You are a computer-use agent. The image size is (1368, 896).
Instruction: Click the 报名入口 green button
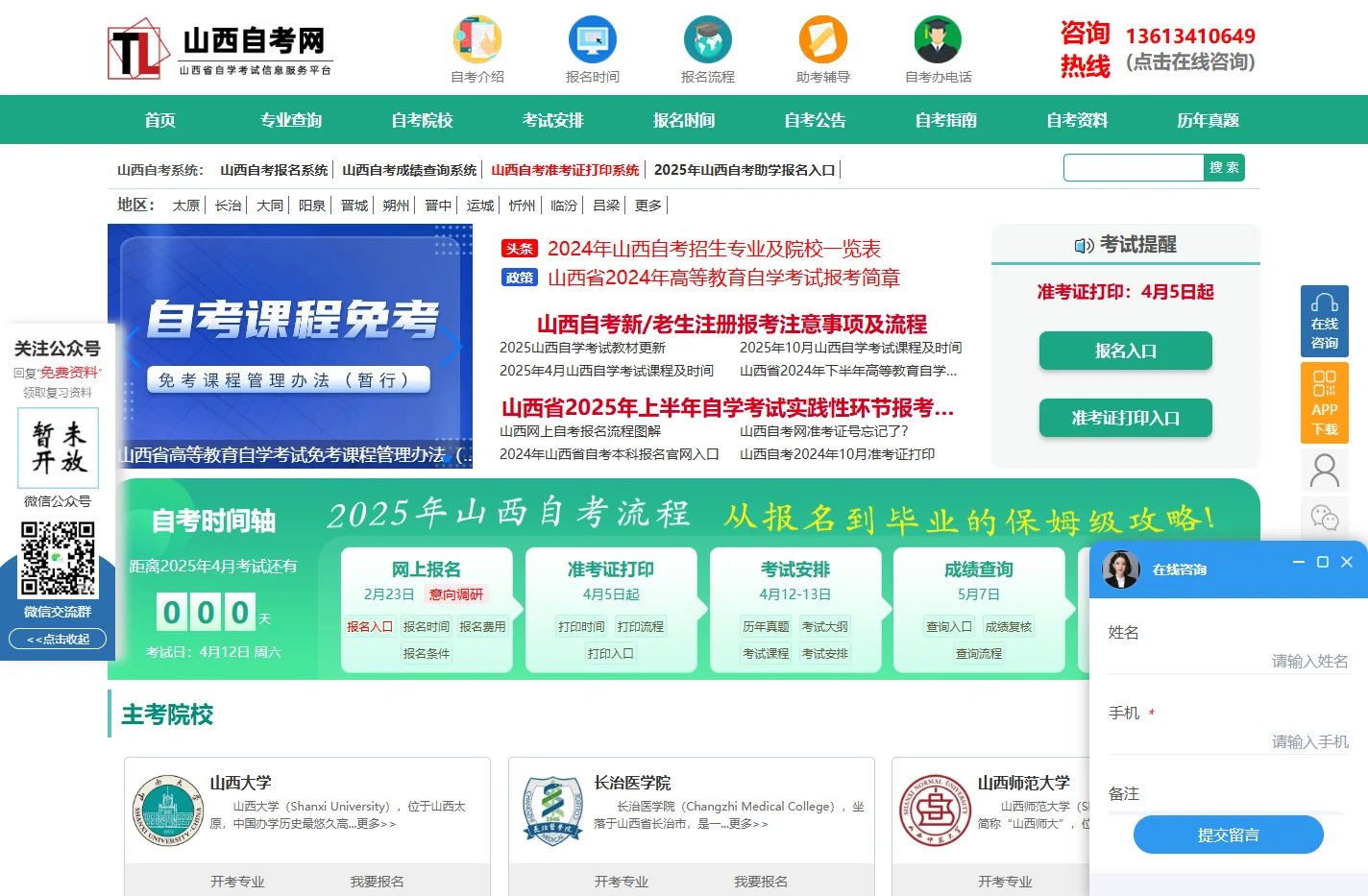(x=1126, y=351)
